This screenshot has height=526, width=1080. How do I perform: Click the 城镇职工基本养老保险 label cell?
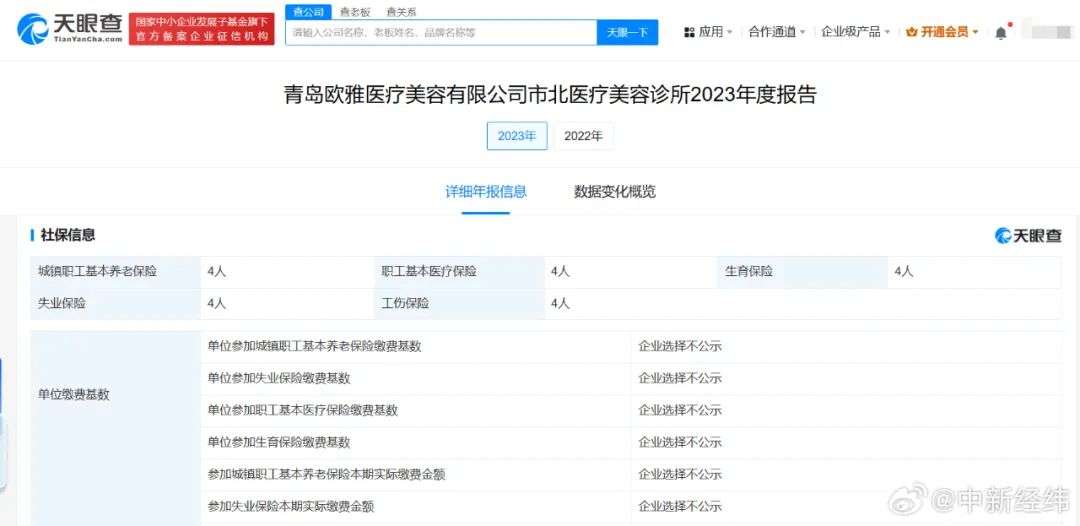coord(116,271)
